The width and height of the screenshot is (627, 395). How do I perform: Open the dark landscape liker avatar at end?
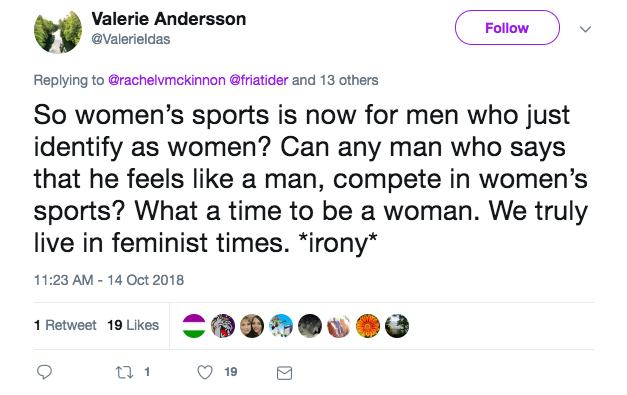(397, 326)
